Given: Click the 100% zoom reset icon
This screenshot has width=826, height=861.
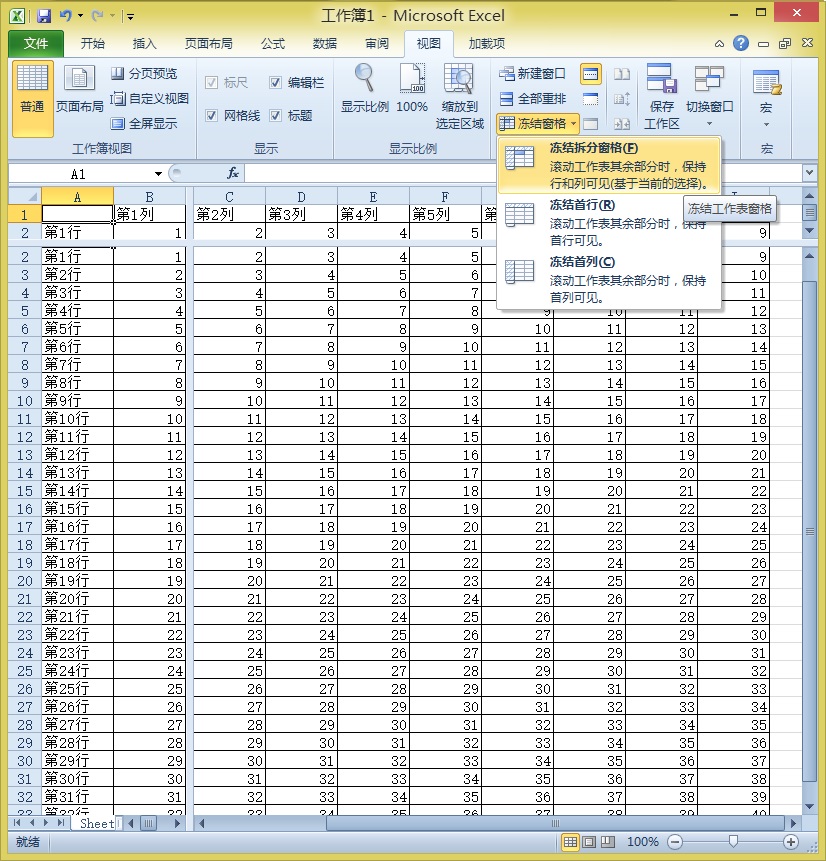Looking at the screenshot, I should [412, 80].
